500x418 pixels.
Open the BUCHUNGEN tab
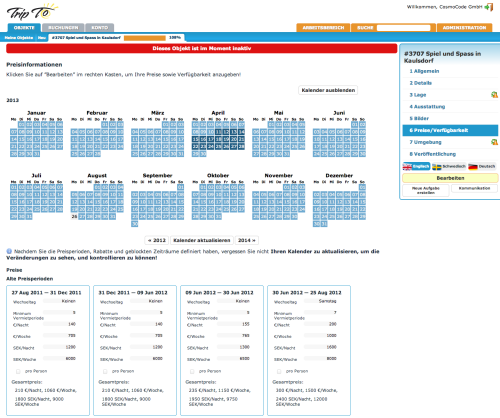63,28
